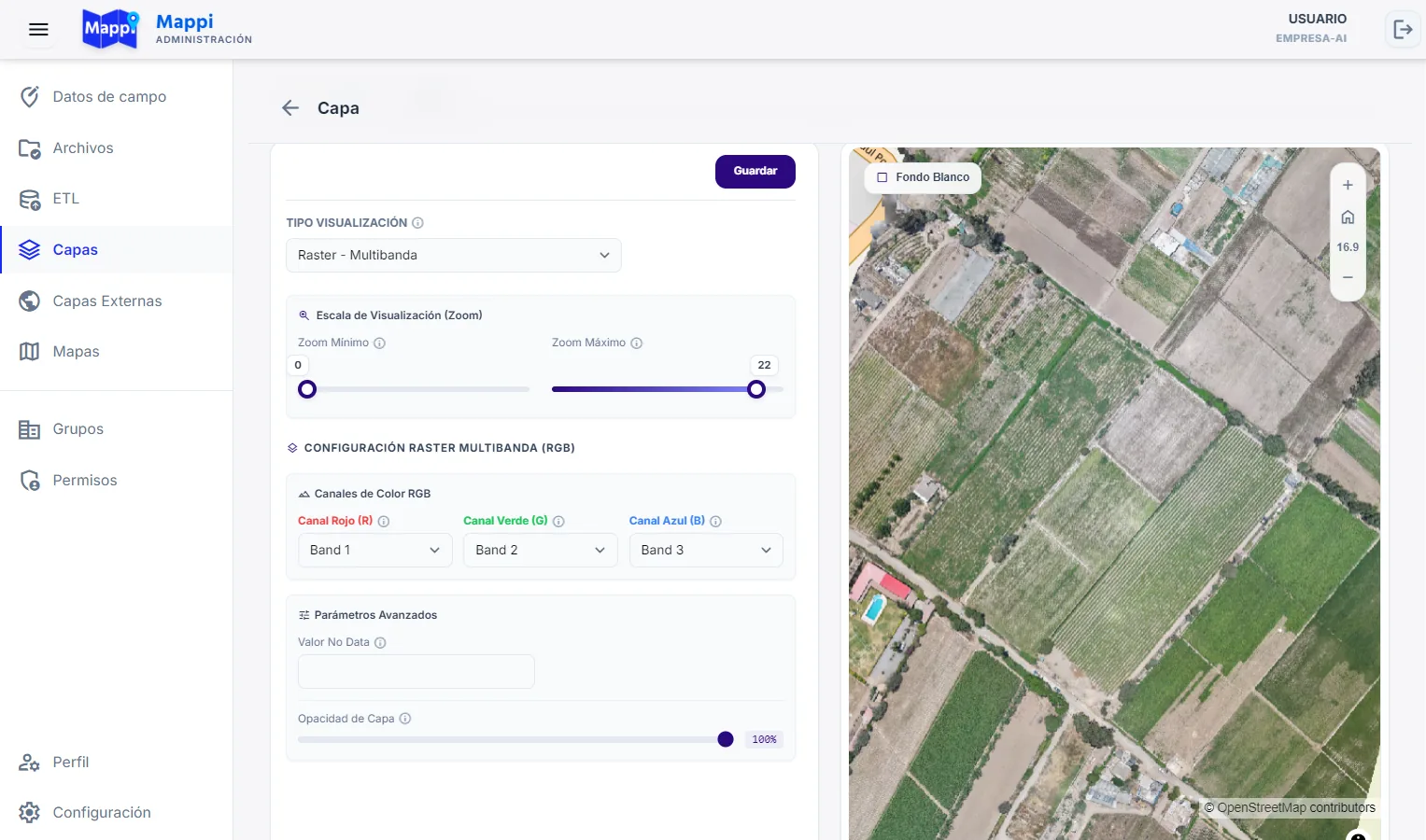Click the Zoom Mínimo slider handle
Screen dimensions: 1426x840
tap(307, 390)
